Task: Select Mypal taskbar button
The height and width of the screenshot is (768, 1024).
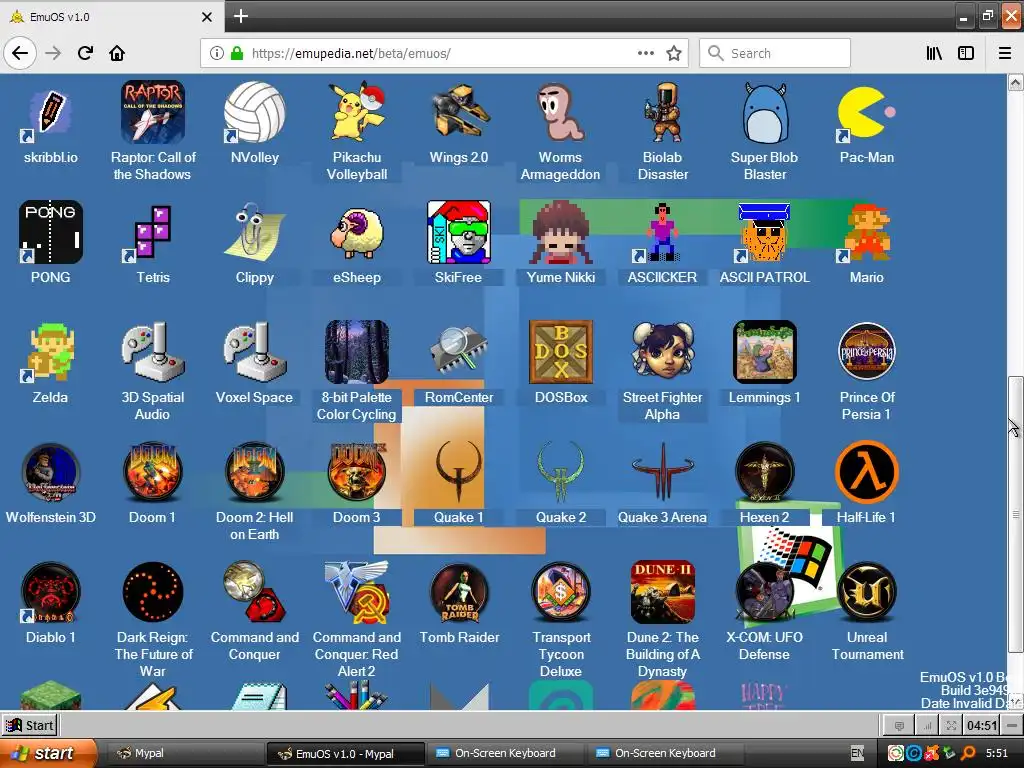Action: (x=184, y=753)
